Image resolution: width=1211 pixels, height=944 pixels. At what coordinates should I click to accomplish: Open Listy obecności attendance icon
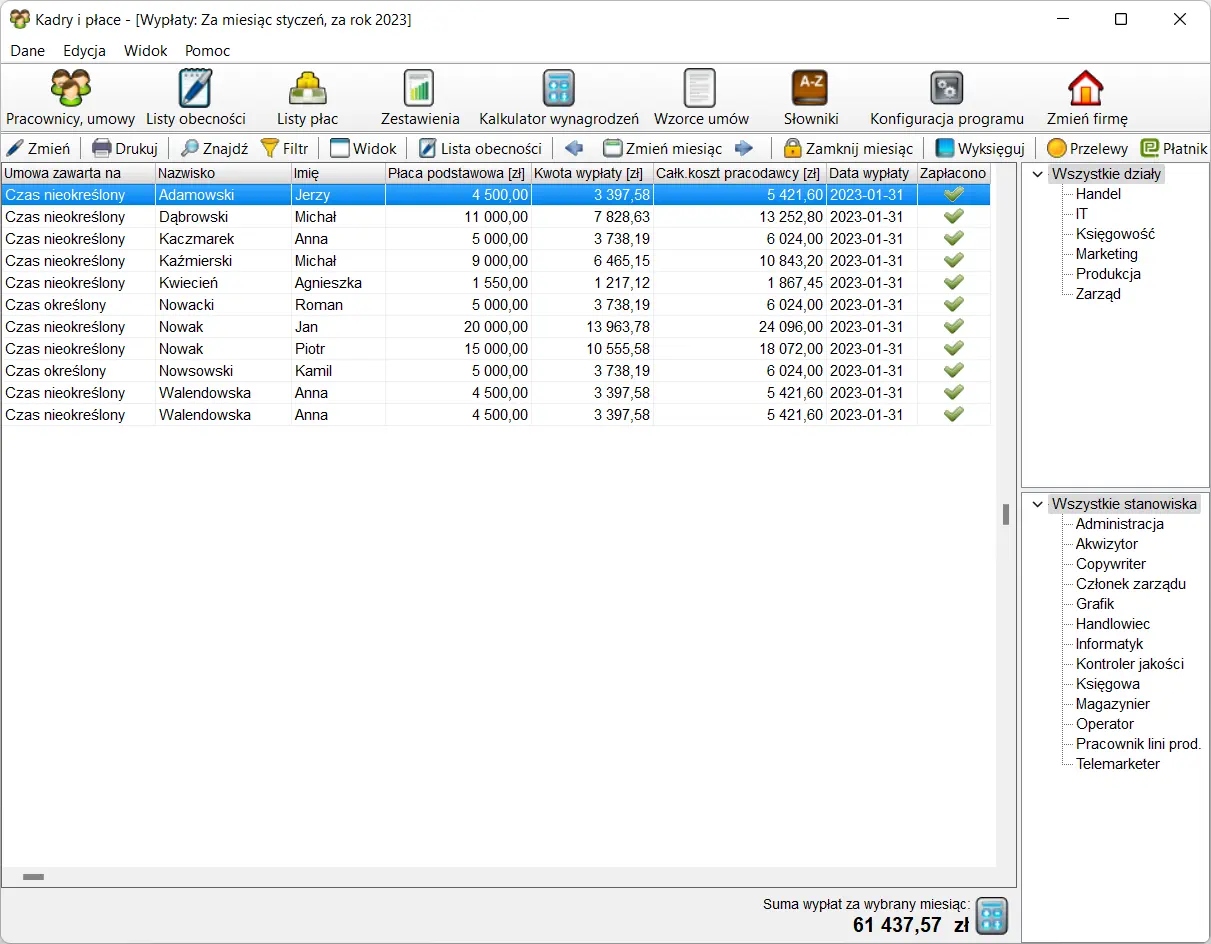coord(195,89)
